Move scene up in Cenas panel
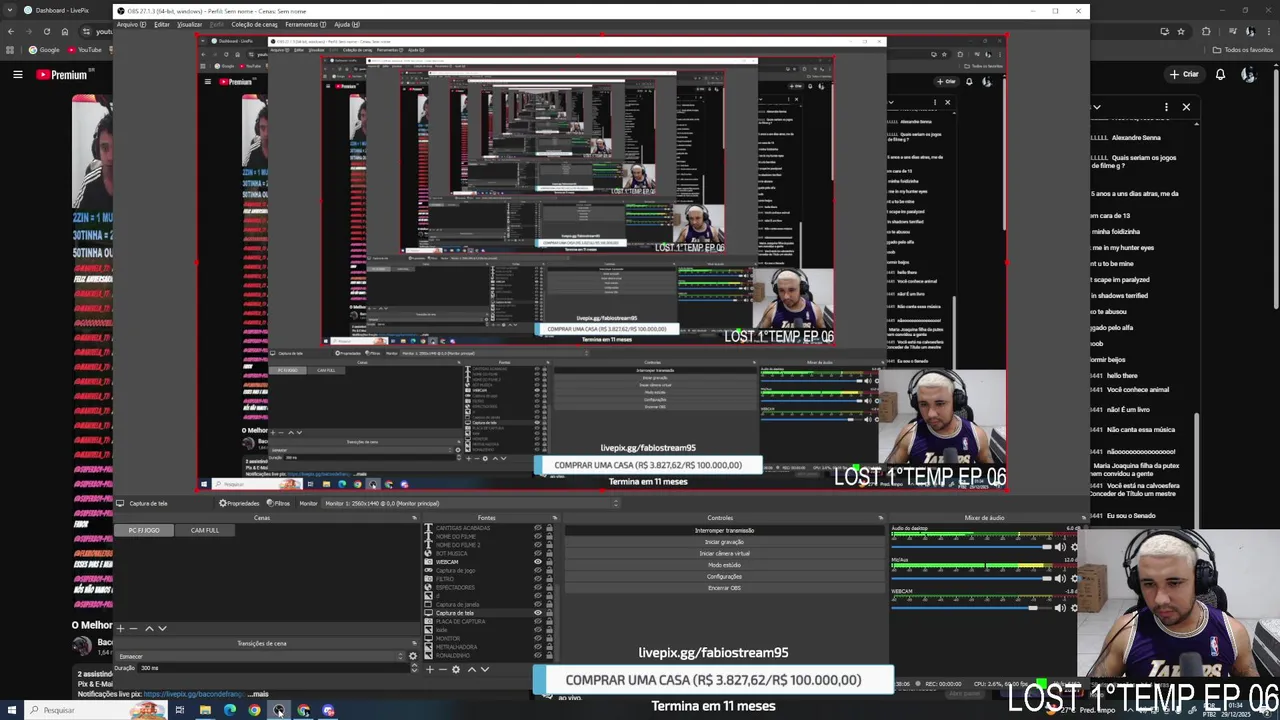 click(149, 629)
